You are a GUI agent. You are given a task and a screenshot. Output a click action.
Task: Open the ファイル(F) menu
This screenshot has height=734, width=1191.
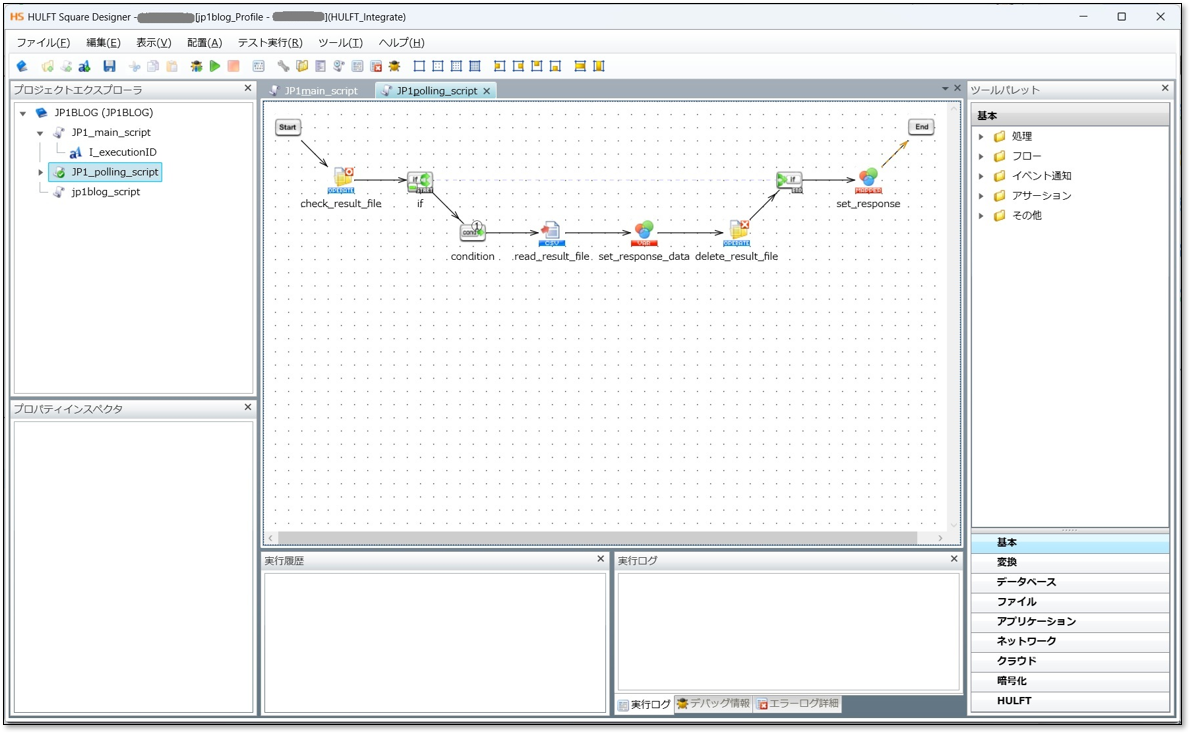point(43,43)
